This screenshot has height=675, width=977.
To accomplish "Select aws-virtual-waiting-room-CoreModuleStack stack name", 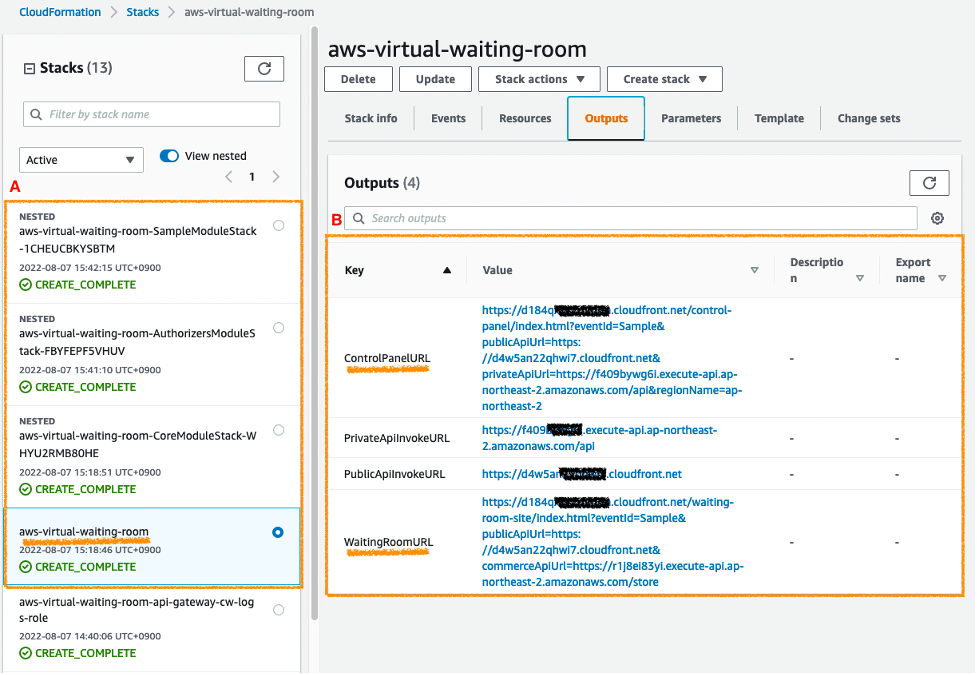I will pyautogui.click(x=138, y=444).
